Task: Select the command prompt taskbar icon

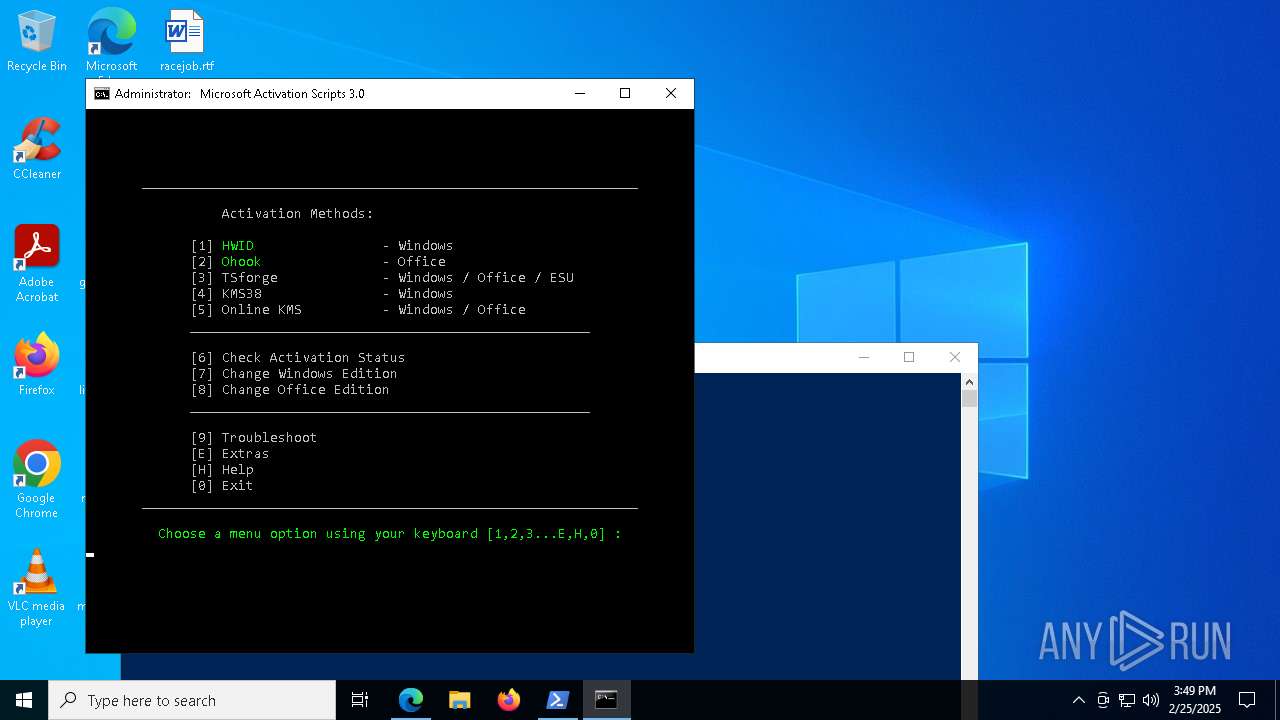Action: click(x=606, y=700)
